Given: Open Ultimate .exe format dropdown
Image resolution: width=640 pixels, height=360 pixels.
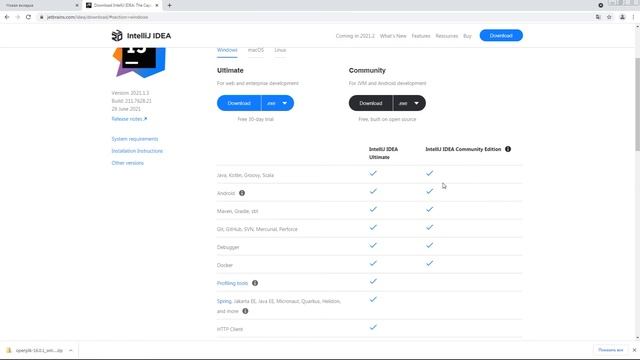Looking at the screenshot, I should [278, 103].
